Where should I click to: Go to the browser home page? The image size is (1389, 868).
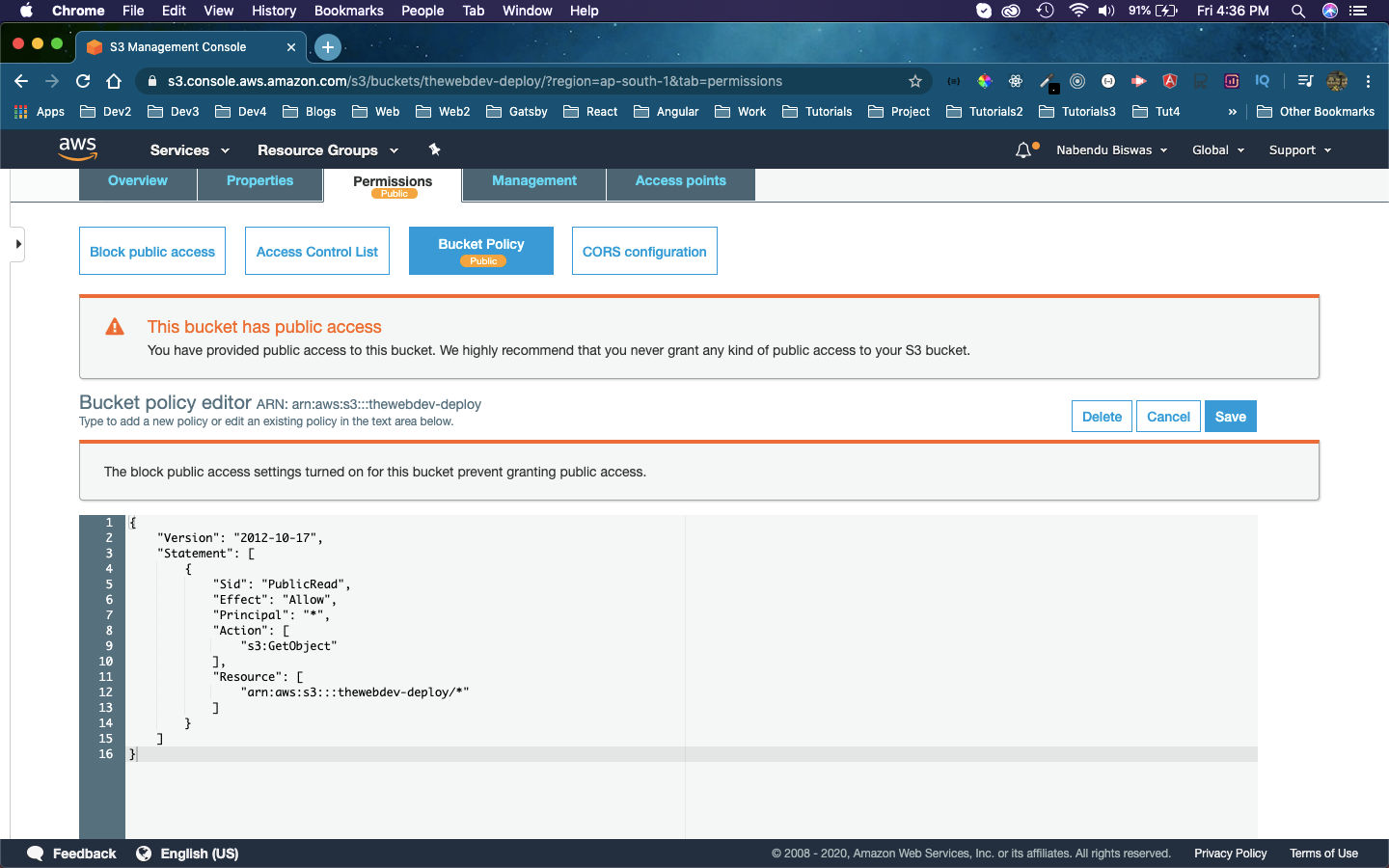[x=114, y=81]
